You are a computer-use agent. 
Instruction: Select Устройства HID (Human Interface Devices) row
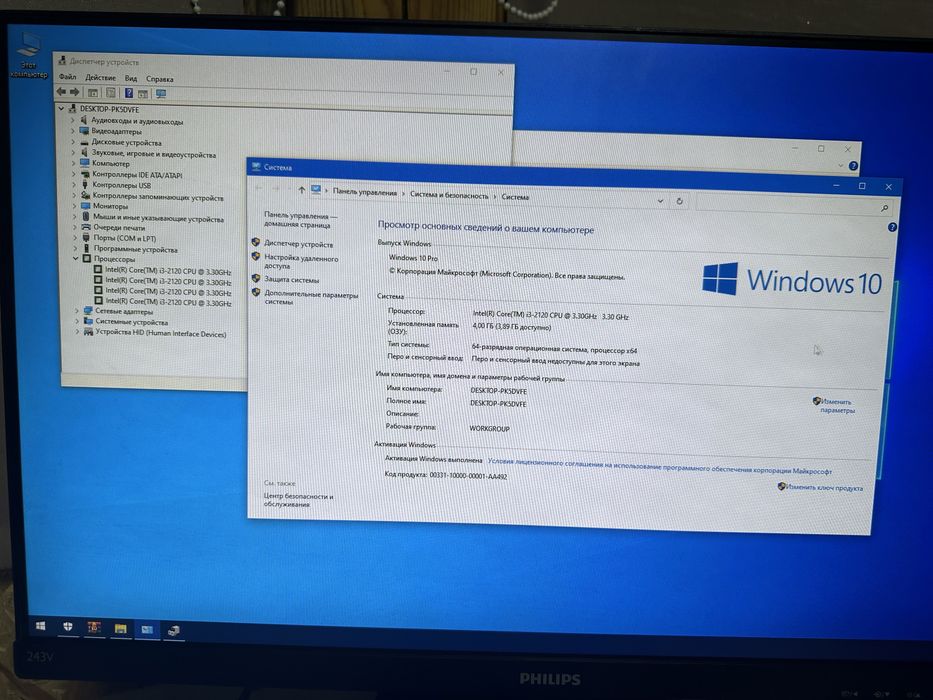(161, 333)
